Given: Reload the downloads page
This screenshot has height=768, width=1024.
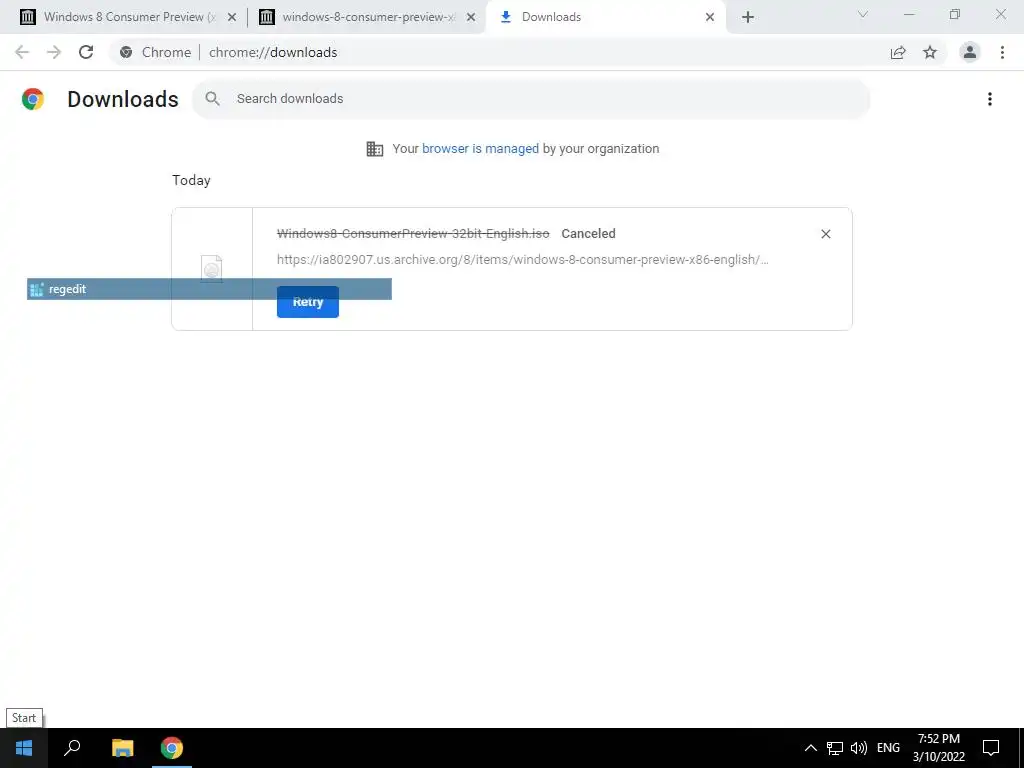Looking at the screenshot, I should click(86, 52).
